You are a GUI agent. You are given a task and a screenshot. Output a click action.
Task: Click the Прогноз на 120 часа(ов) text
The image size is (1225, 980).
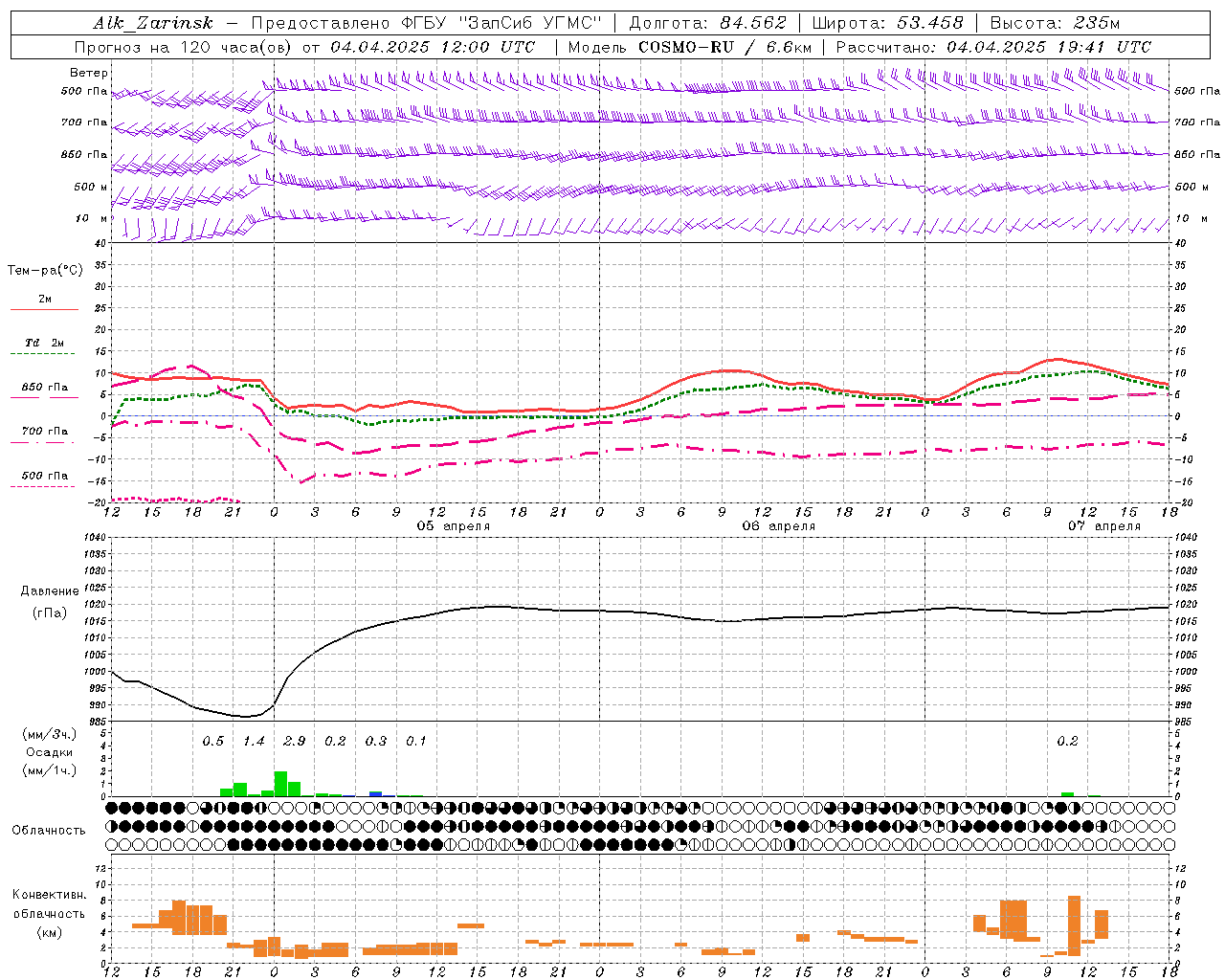pos(184,47)
